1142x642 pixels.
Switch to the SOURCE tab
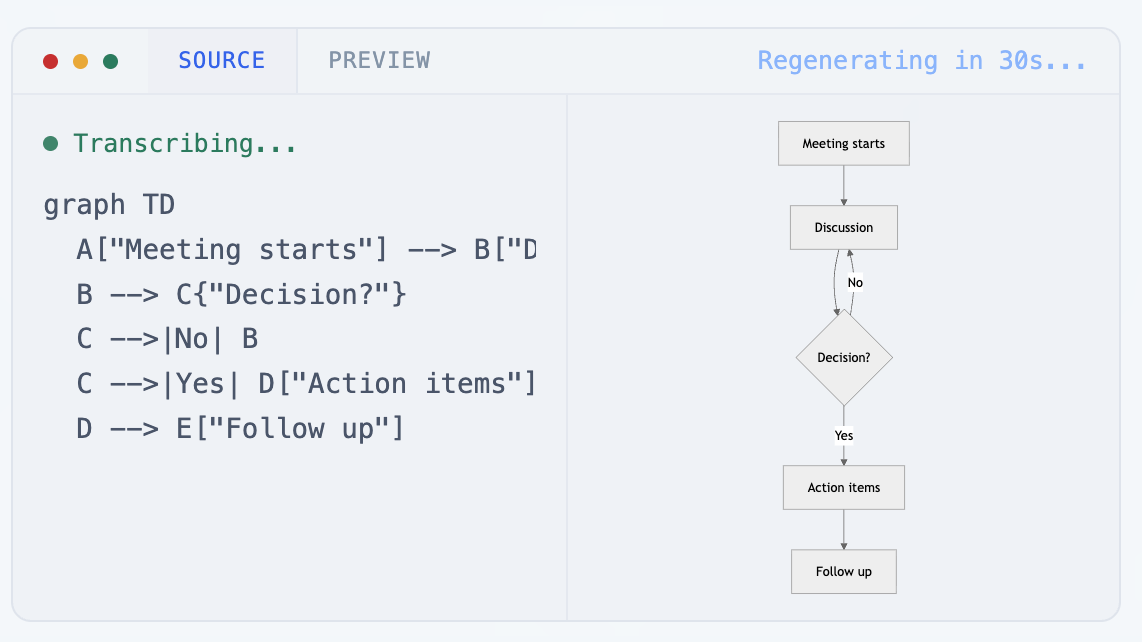point(221,60)
